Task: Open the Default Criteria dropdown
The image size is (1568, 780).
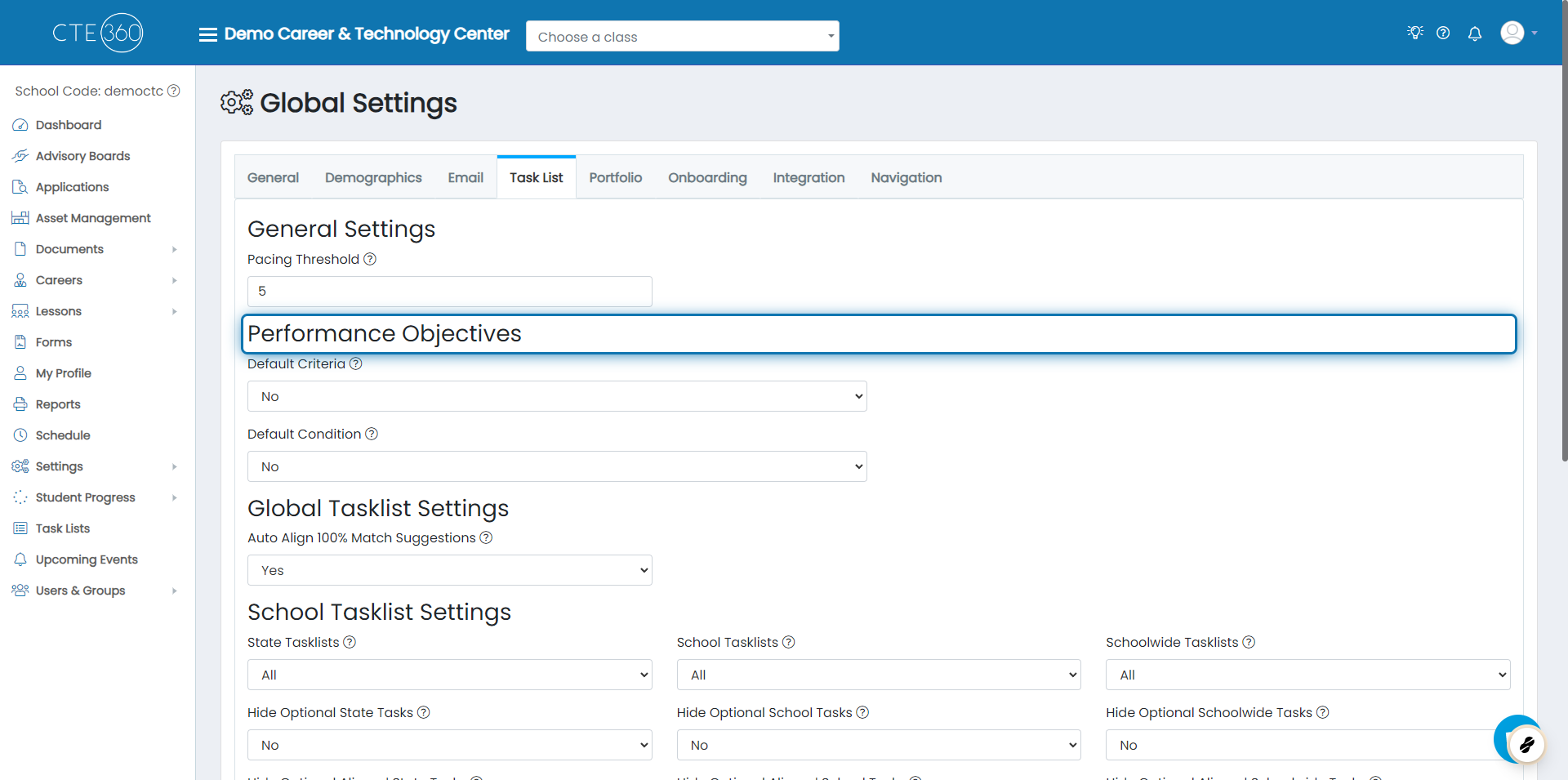Action: click(557, 396)
